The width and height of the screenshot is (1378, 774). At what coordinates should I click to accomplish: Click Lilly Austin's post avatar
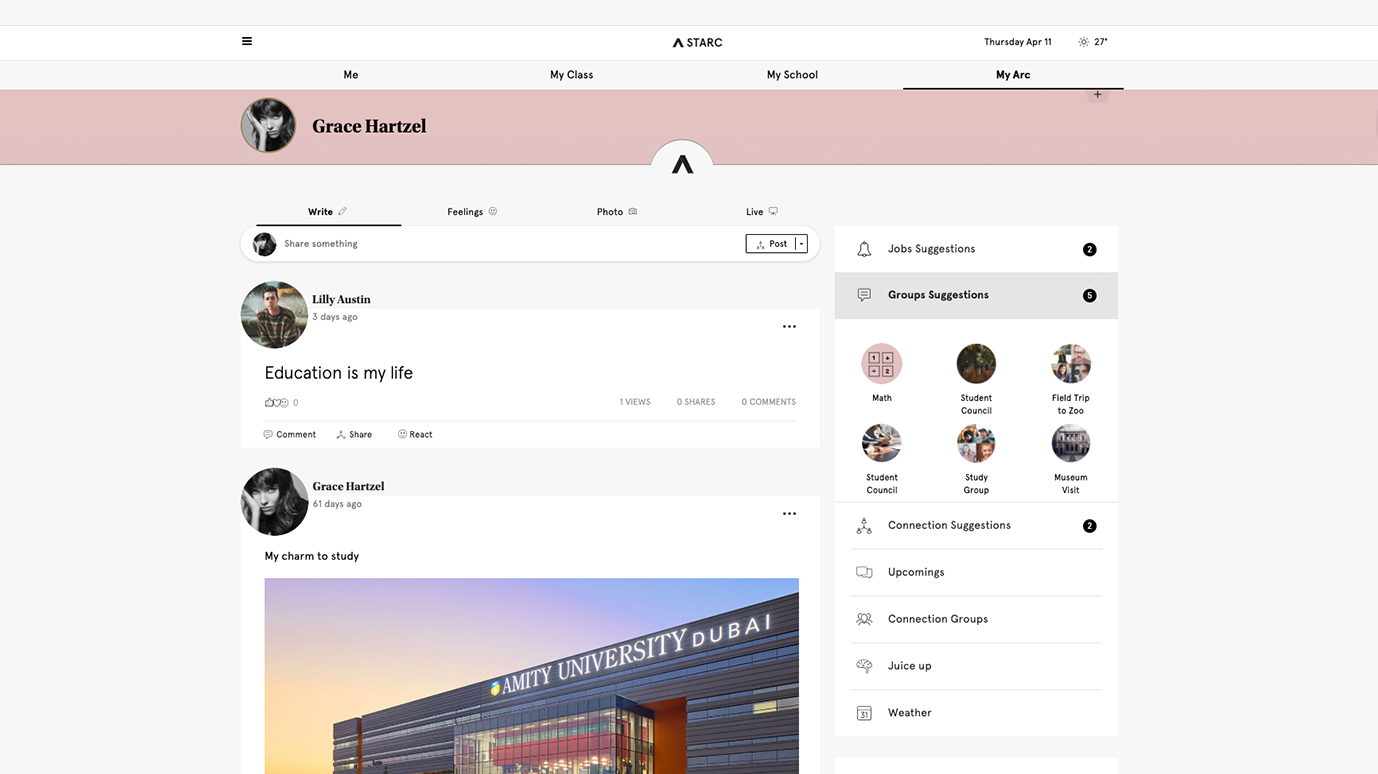[x=274, y=315]
